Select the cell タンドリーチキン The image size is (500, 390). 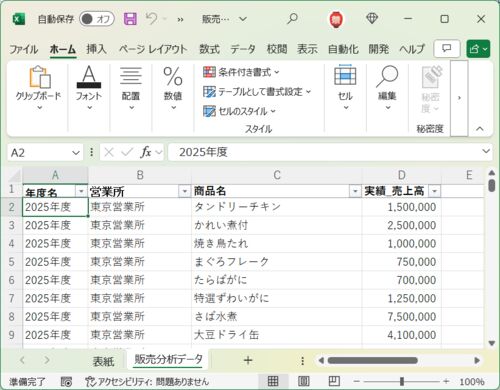[x=277, y=207]
